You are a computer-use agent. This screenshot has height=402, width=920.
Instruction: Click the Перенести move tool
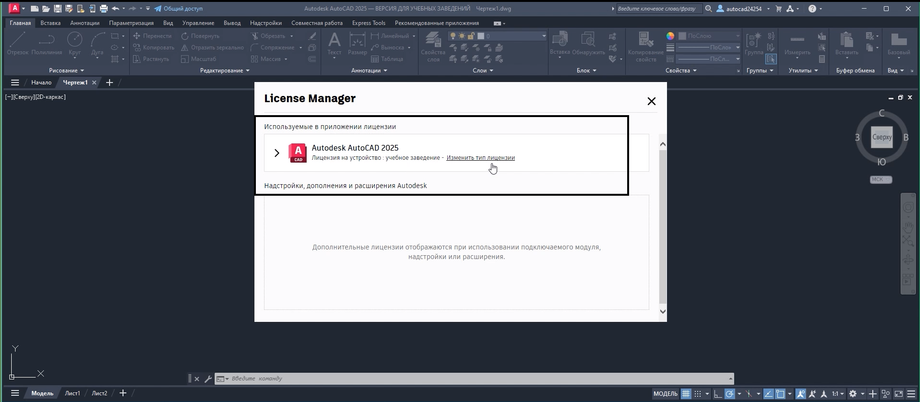click(152, 36)
